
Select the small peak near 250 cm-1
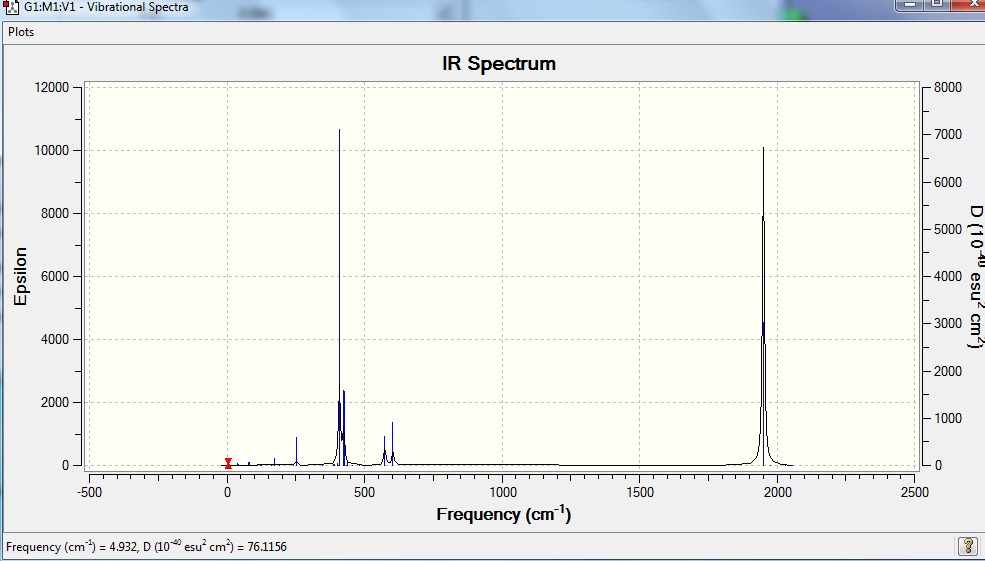pos(297,451)
